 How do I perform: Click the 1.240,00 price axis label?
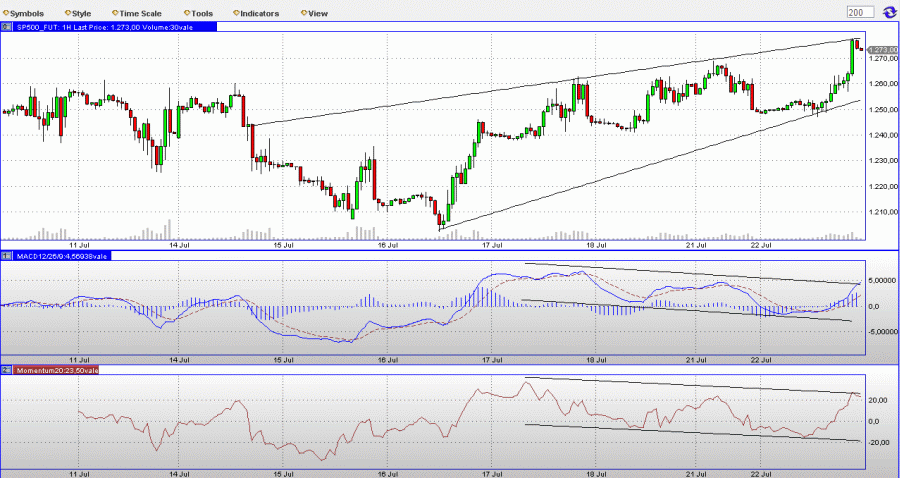coord(883,135)
